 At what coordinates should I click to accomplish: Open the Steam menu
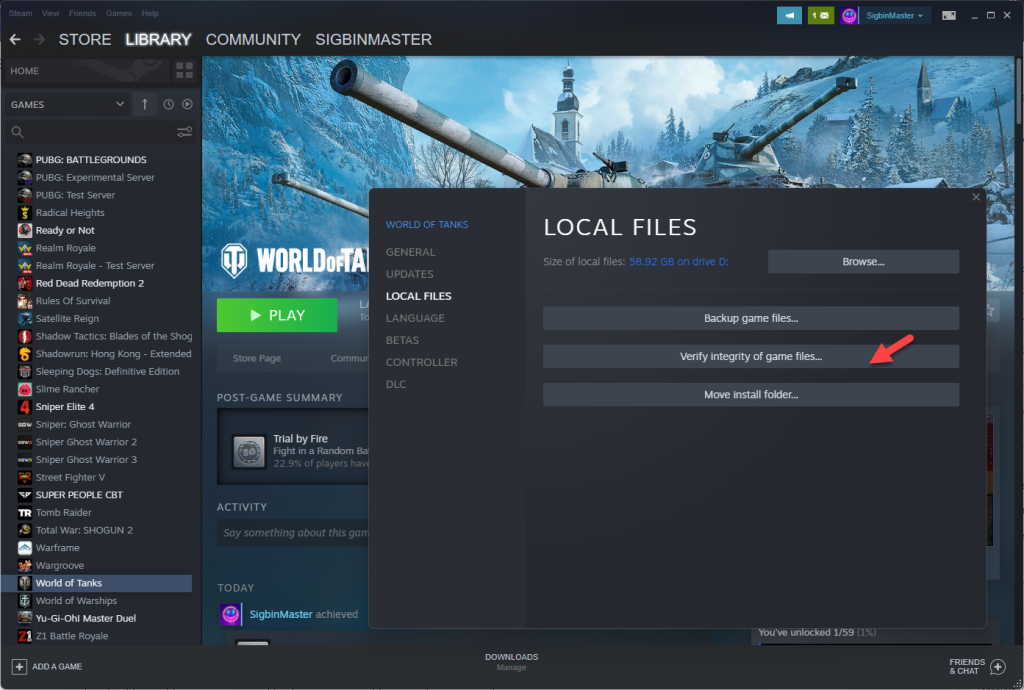coord(20,13)
